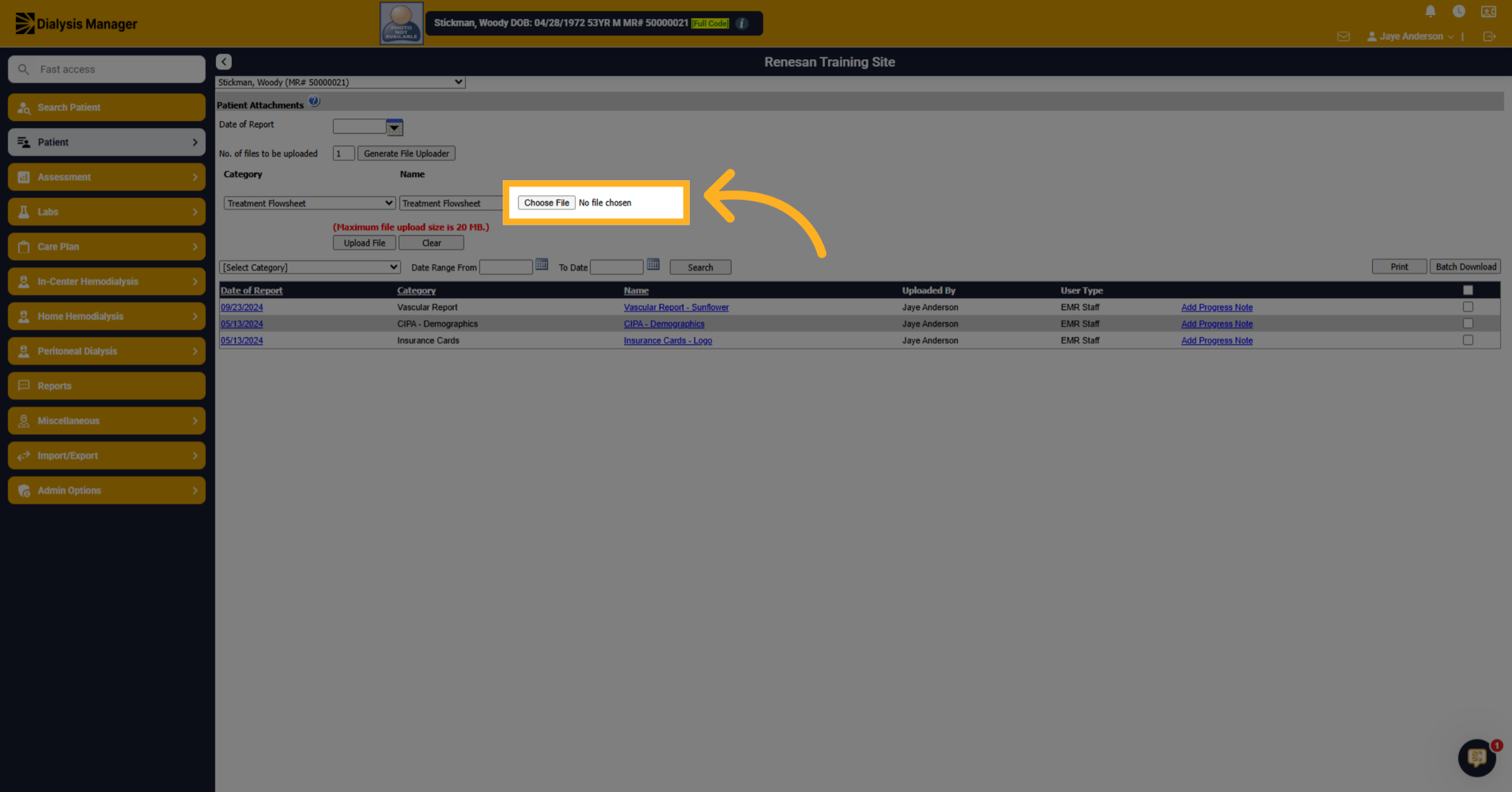The width and height of the screenshot is (1512, 792).
Task: Focus the Fast access search field
Action: pos(106,69)
